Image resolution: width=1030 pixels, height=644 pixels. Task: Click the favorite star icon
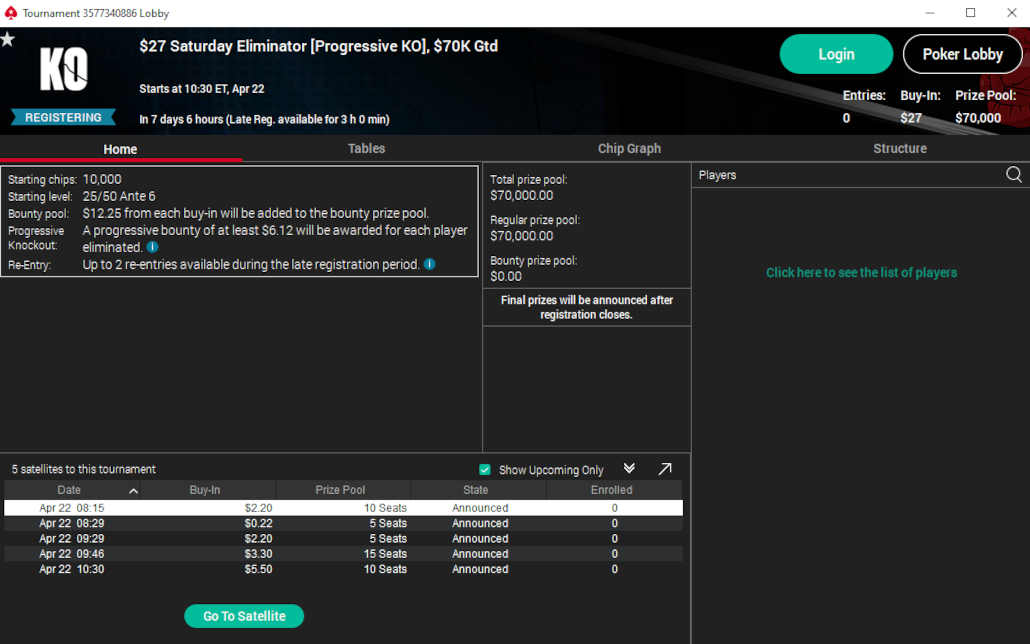tap(8, 39)
